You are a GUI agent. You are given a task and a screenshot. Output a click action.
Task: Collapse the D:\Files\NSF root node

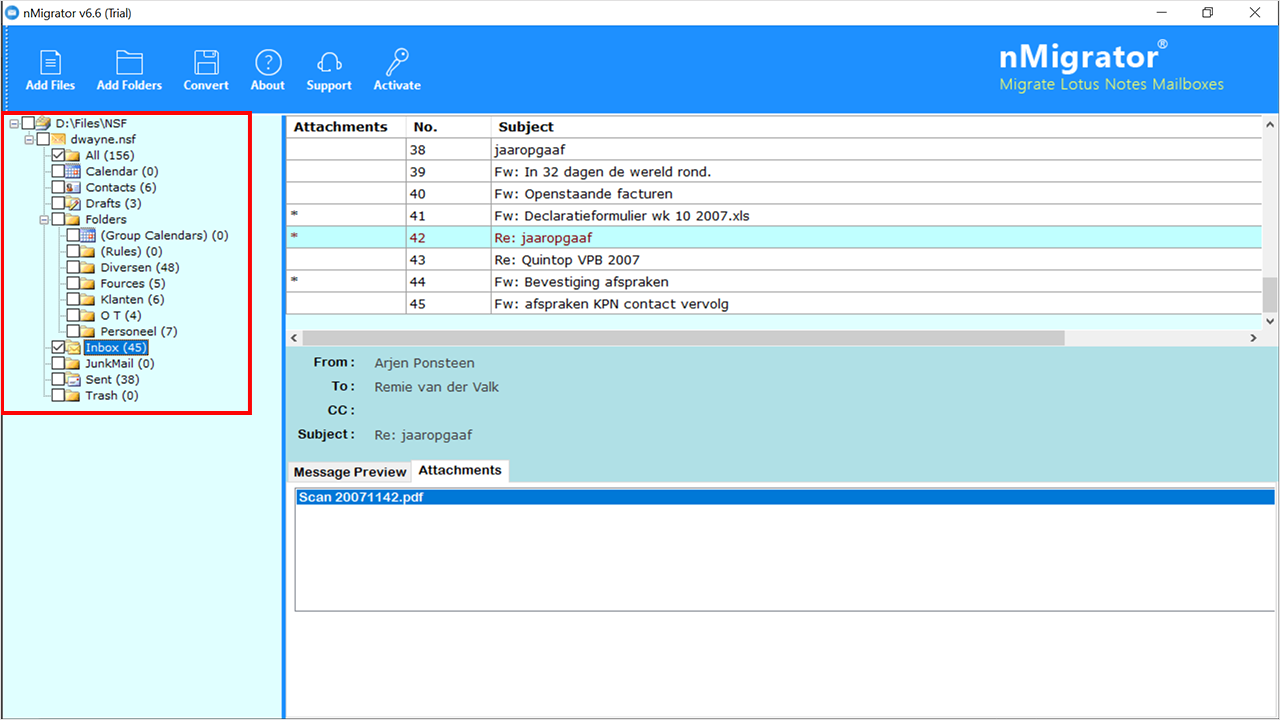(x=14, y=124)
